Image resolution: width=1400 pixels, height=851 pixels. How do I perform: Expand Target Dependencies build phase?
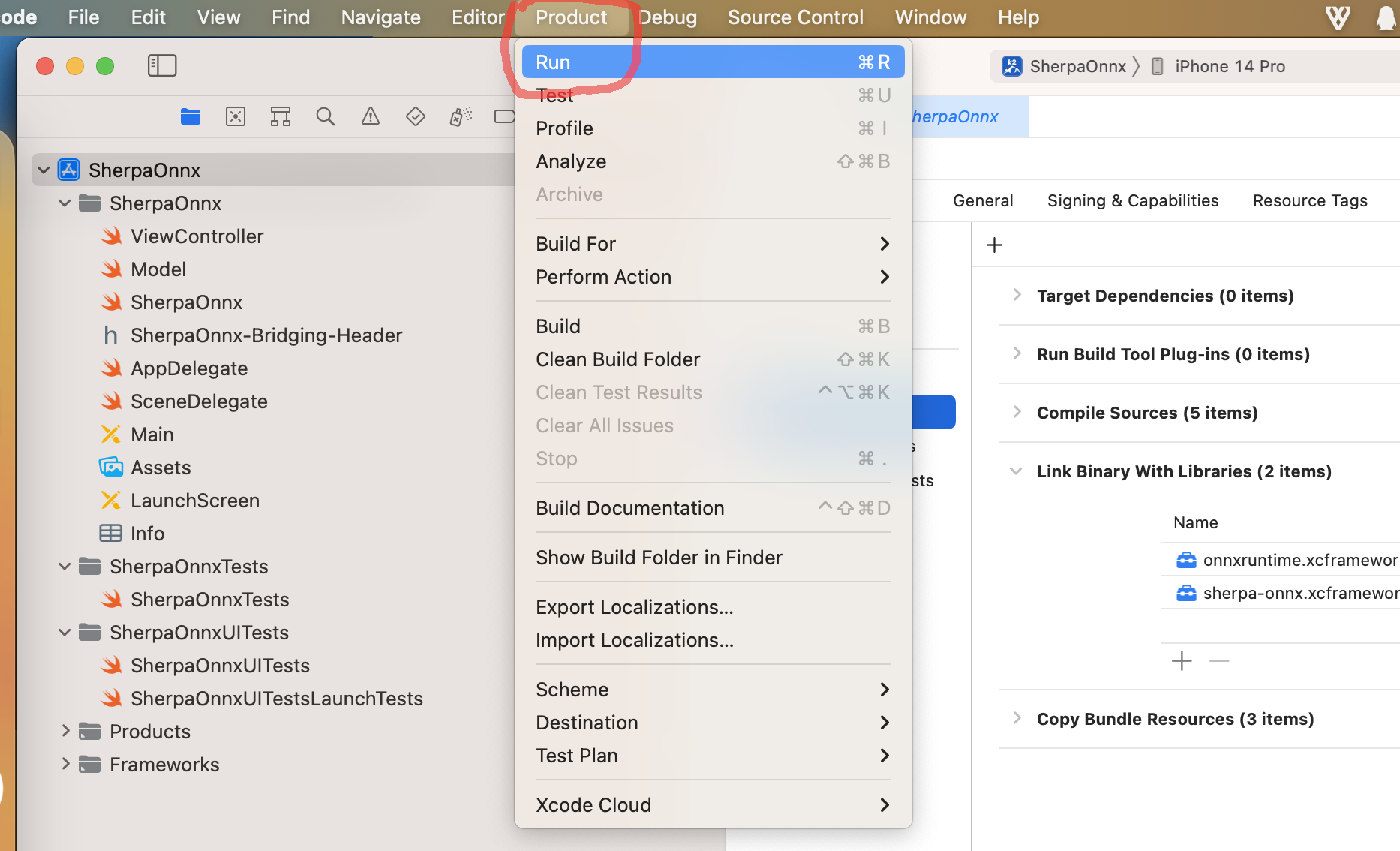1017,295
